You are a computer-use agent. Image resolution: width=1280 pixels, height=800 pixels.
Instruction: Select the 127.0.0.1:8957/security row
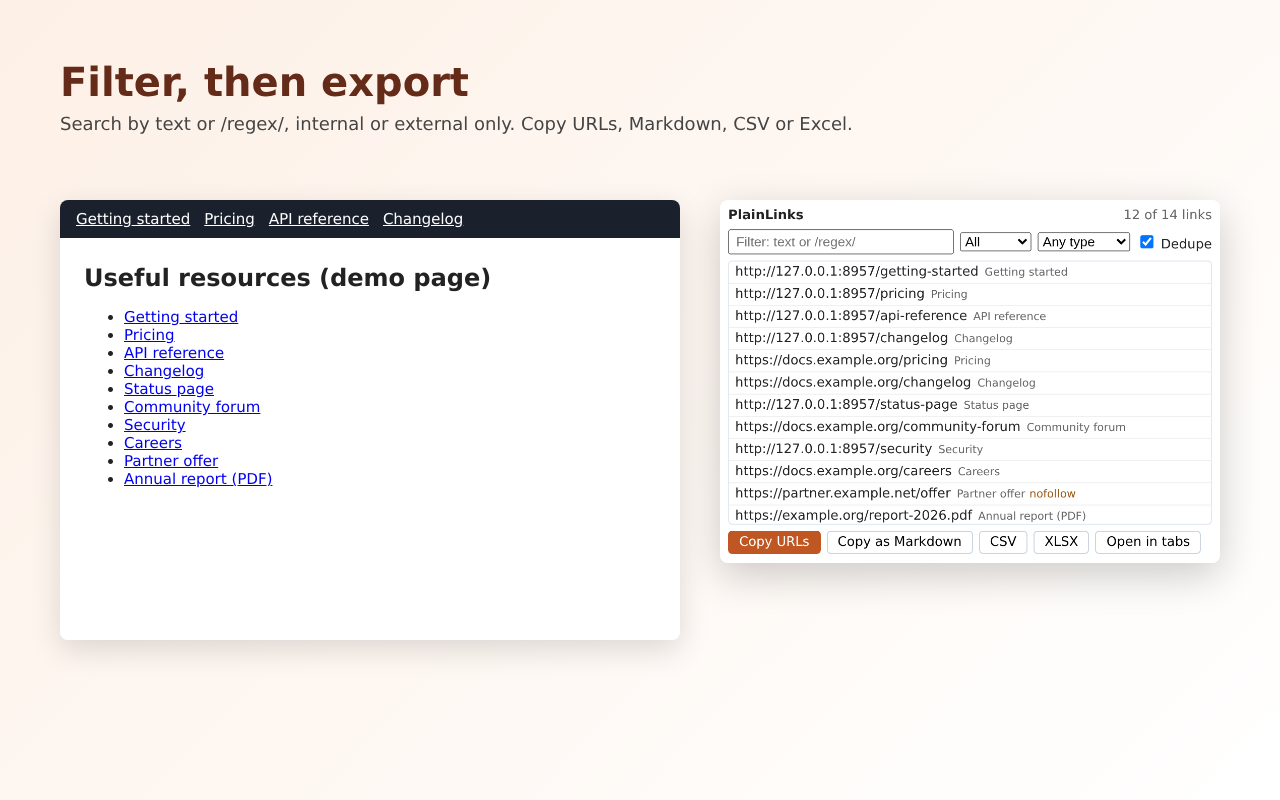tap(970, 449)
